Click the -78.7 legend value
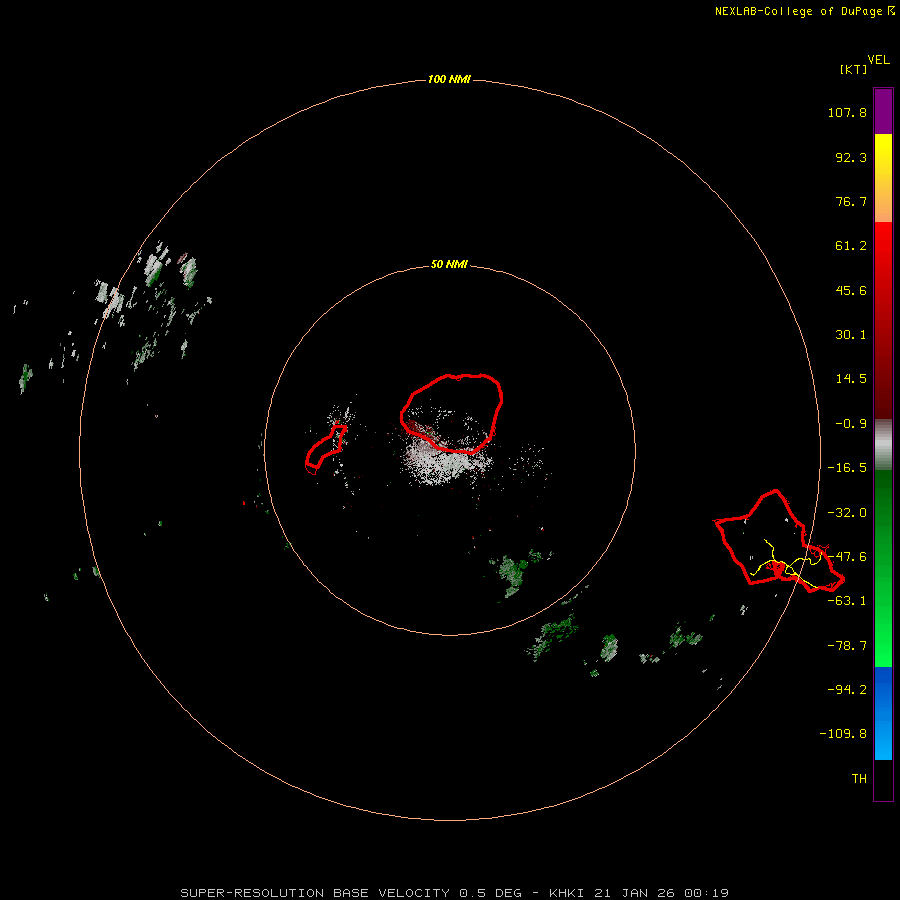The image size is (900, 900). (847, 646)
